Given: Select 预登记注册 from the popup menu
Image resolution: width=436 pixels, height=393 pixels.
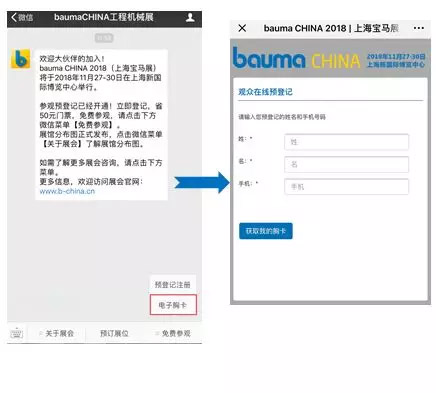Looking at the screenshot, I should pyautogui.click(x=173, y=284).
